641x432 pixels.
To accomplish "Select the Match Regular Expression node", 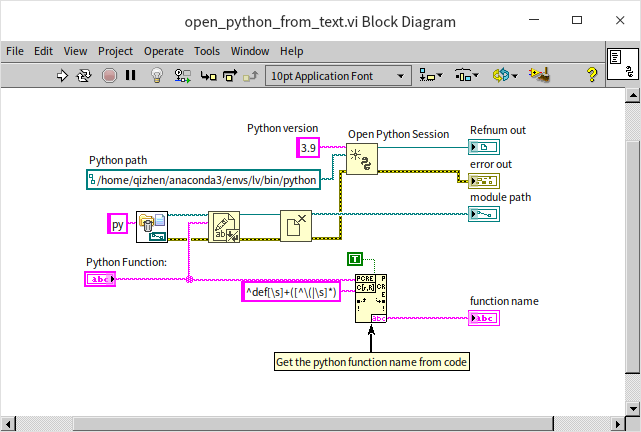I will point(370,297).
